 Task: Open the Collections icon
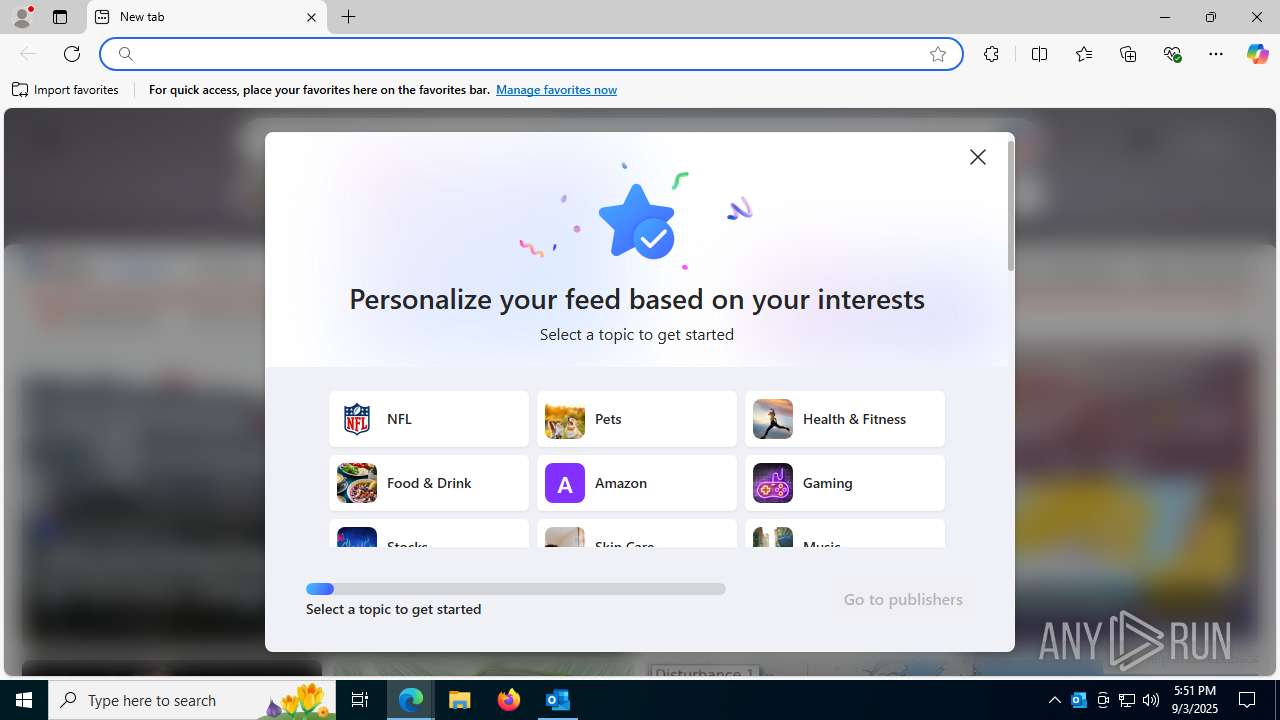[1128, 54]
